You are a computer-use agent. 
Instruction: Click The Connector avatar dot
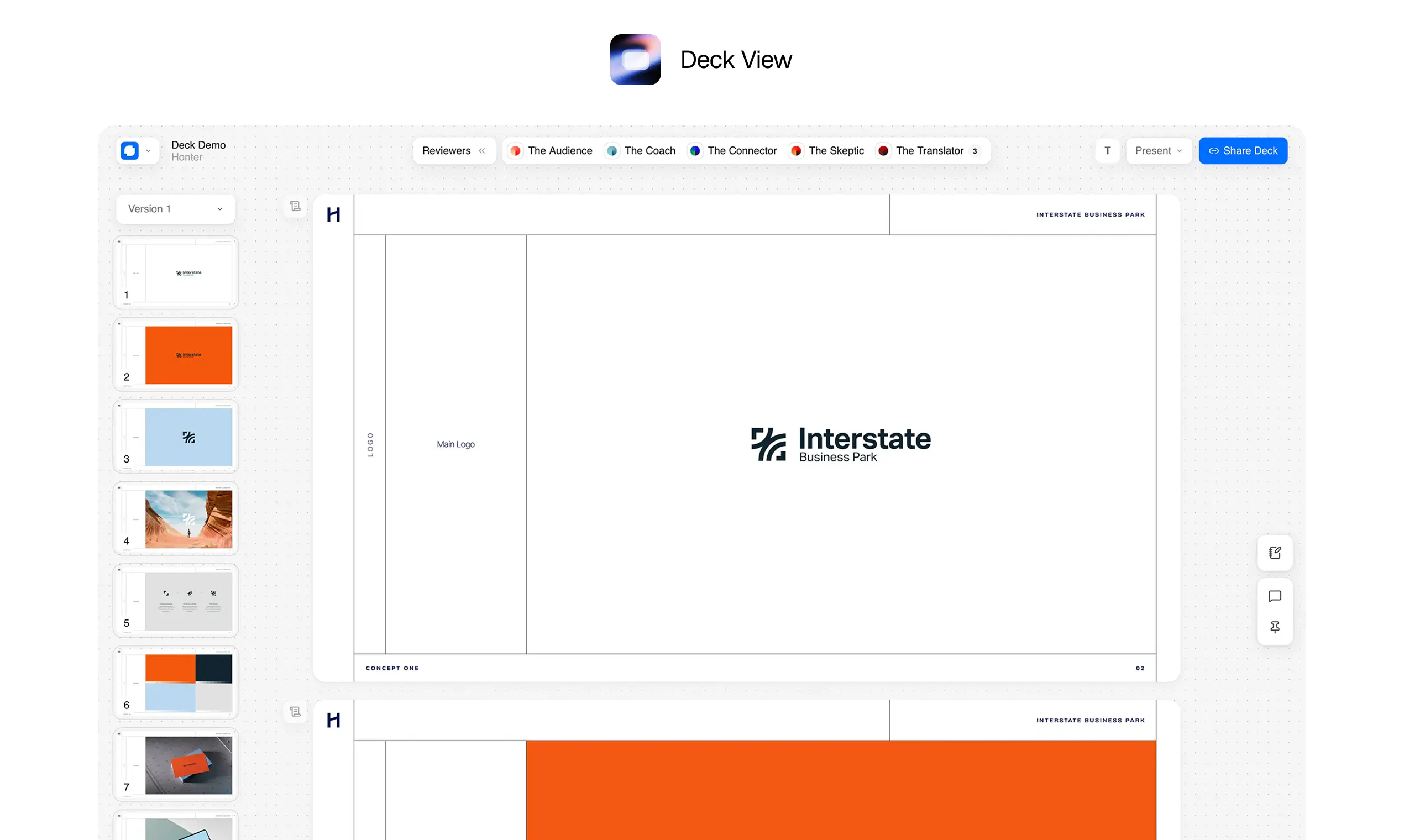click(x=695, y=150)
